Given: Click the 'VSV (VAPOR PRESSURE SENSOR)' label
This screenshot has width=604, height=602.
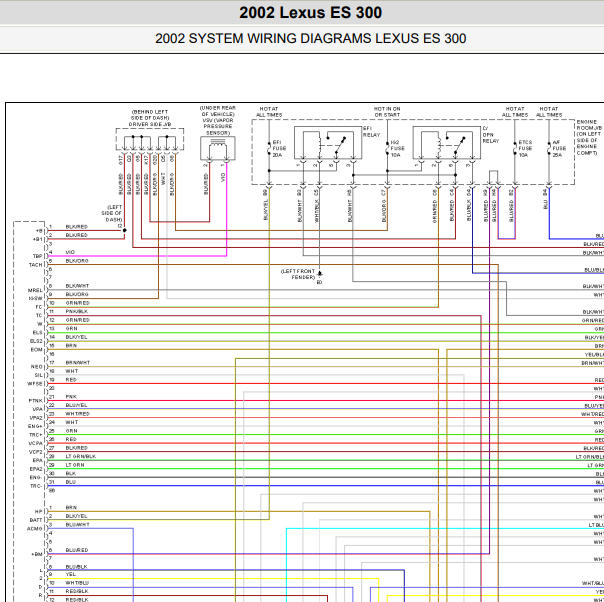Looking at the screenshot, I should (x=218, y=126).
